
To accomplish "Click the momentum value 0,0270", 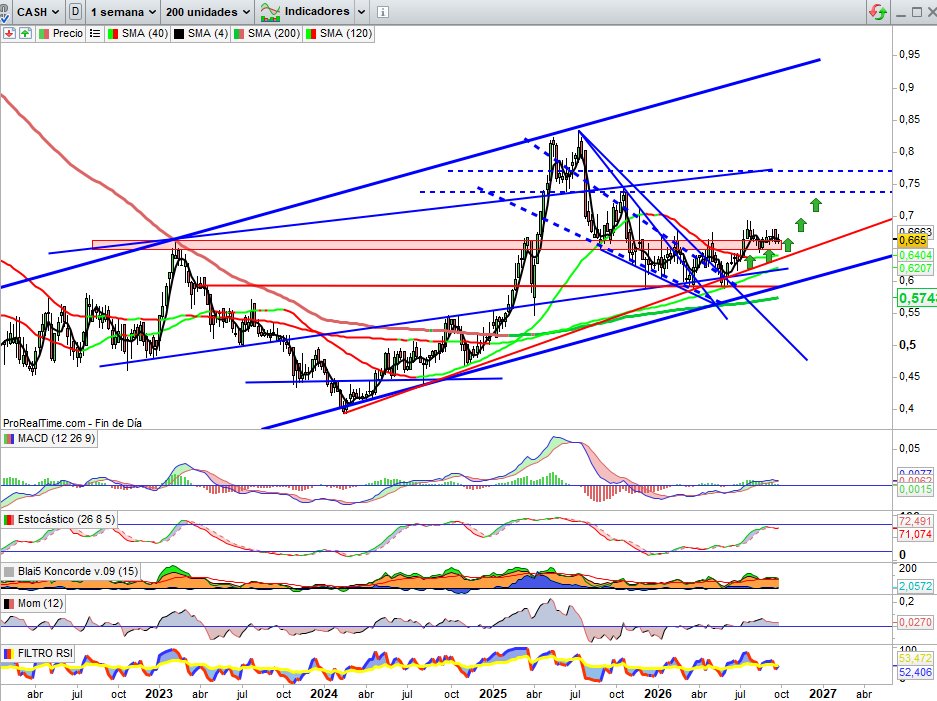I will click(x=915, y=622).
